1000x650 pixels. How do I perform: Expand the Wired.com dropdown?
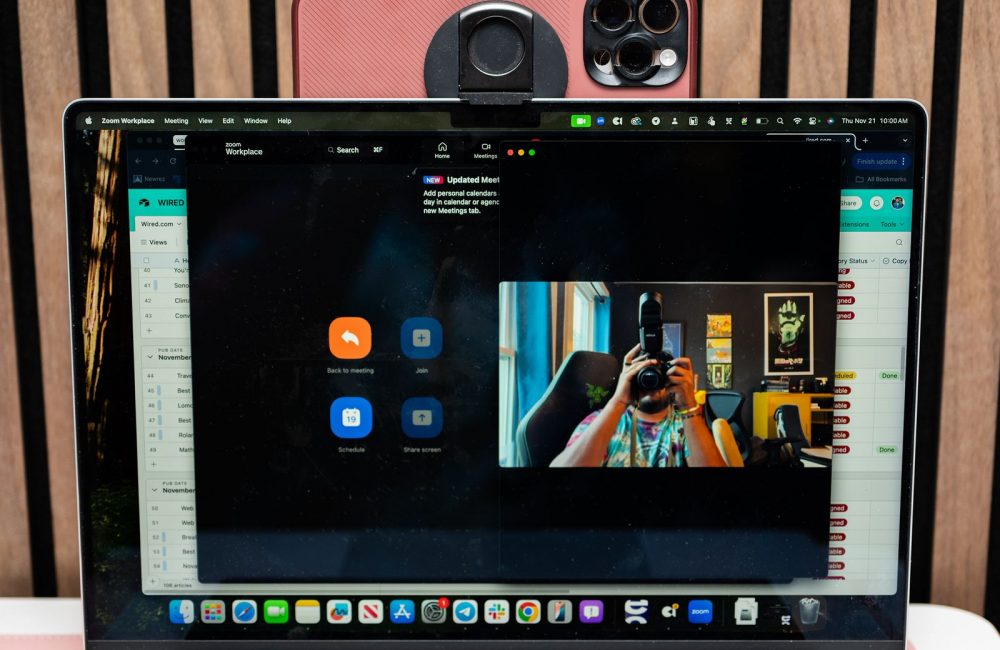point(162,224)
